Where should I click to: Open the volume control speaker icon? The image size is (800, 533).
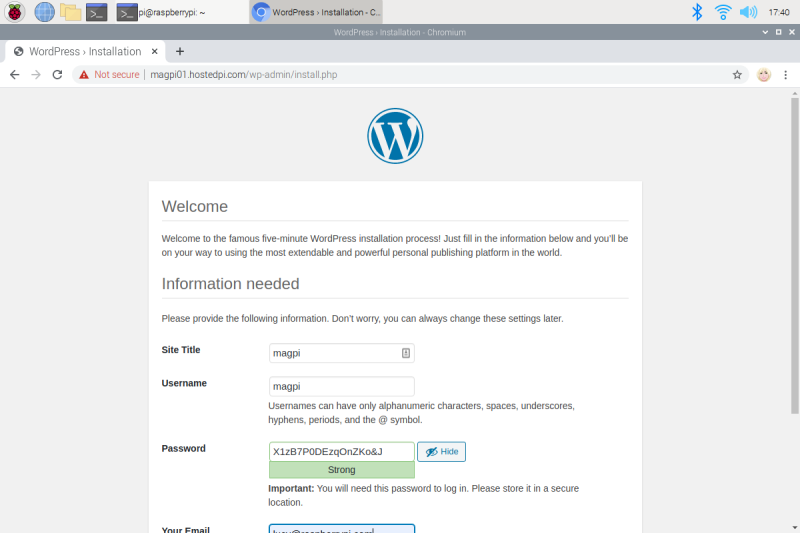(748, 12)
